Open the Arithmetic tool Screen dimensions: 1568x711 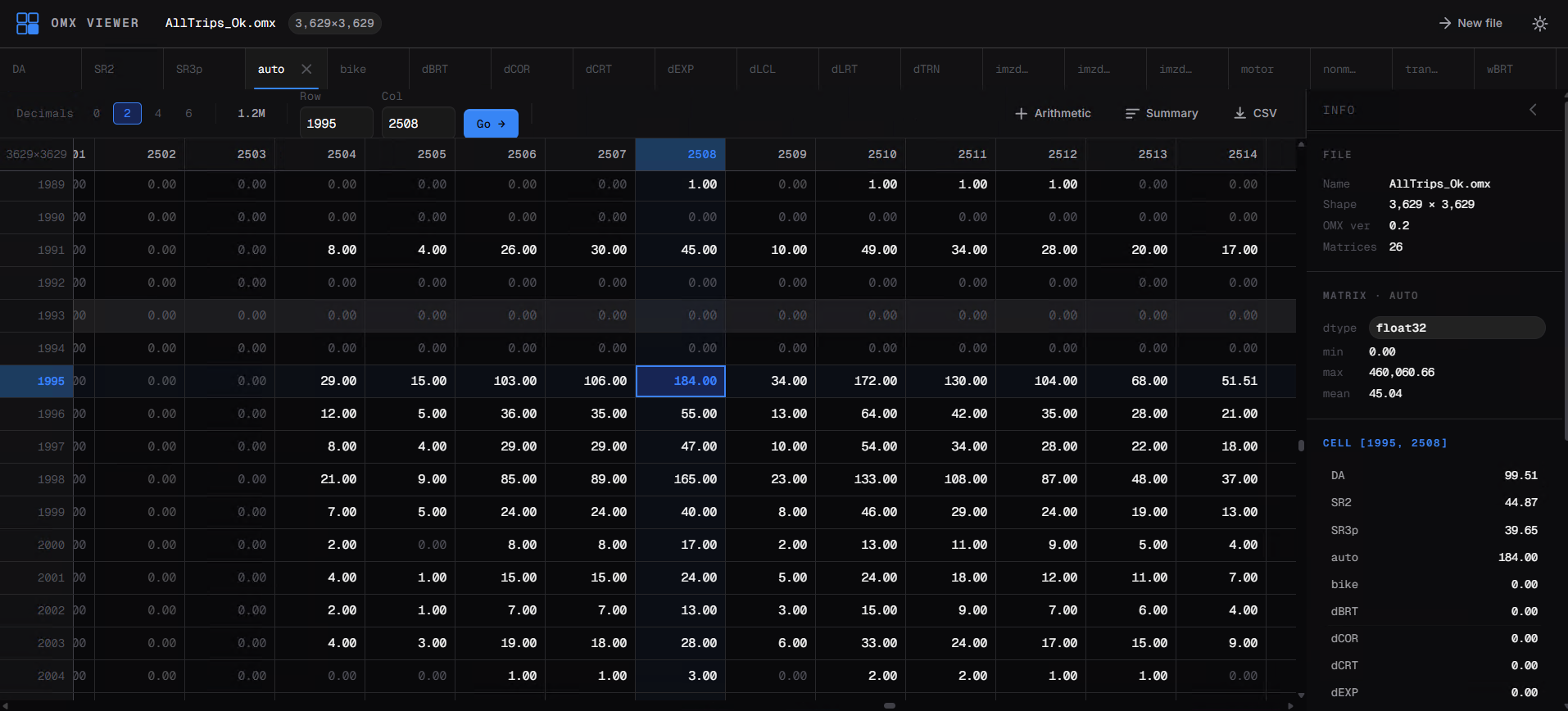tap(1053, 113)
